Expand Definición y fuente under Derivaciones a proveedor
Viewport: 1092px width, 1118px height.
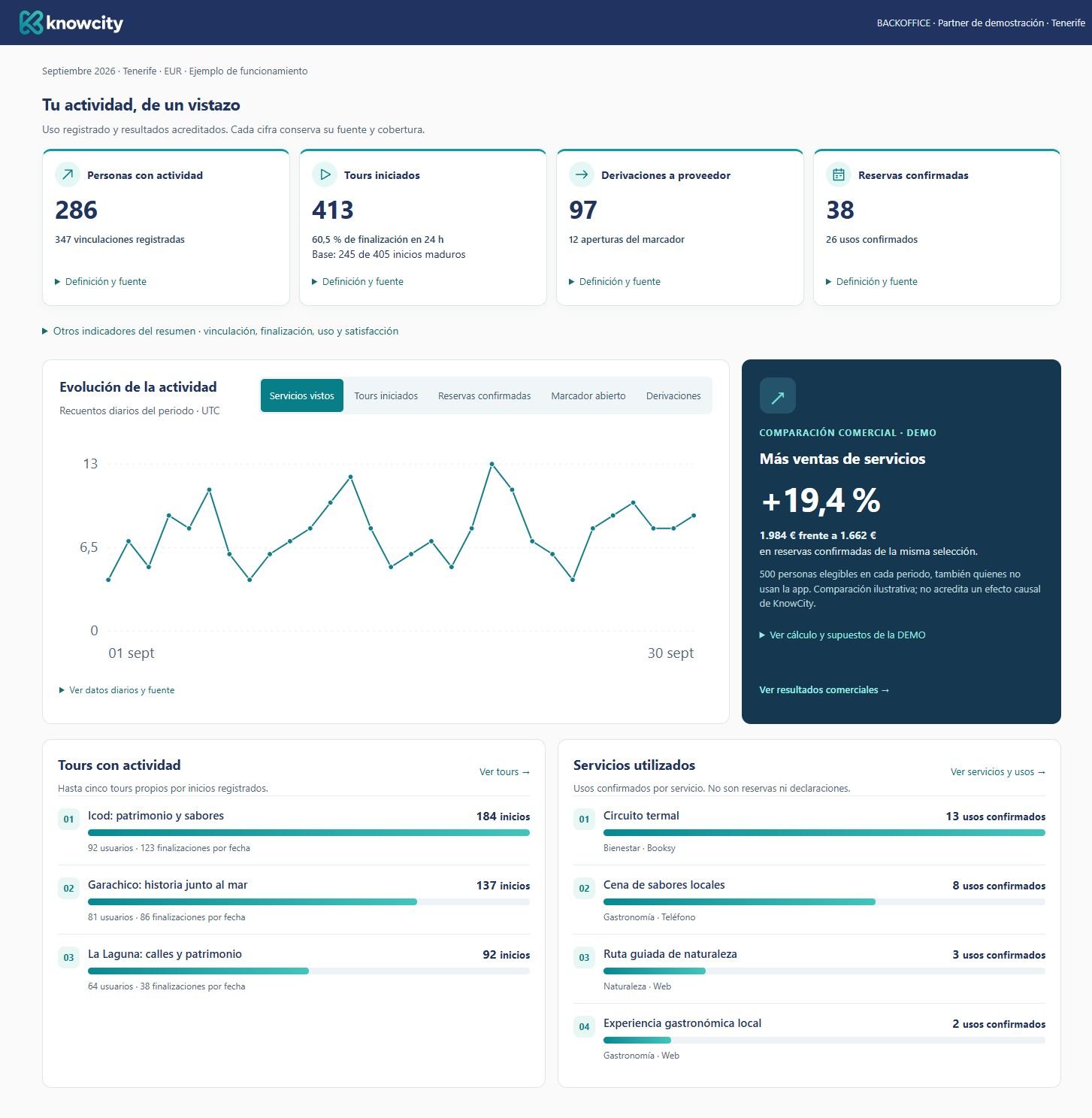coord(615,281)
